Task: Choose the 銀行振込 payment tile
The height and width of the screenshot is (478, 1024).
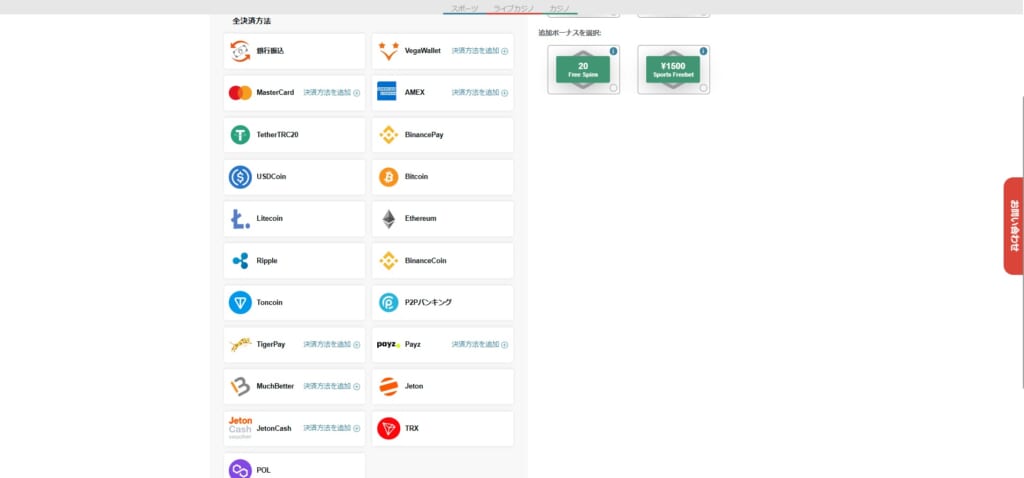Action: click(x=294, y=51)
